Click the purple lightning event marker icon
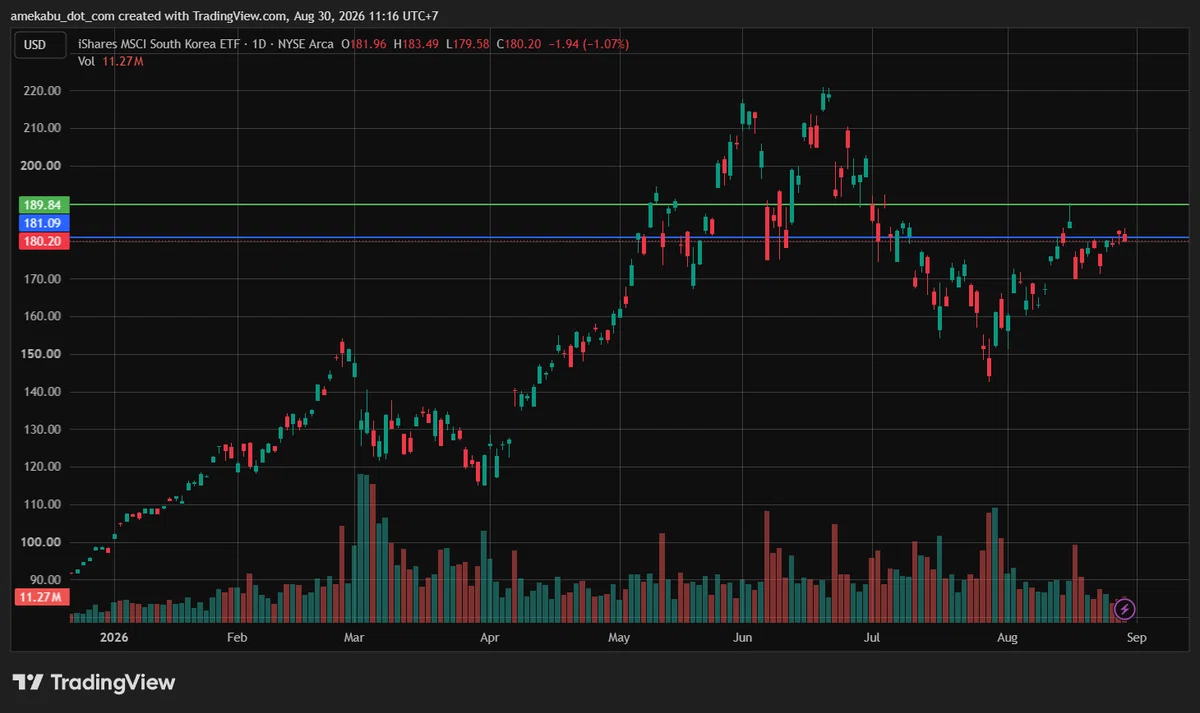Screen dimensions: 1200x713 point(1125,608)
